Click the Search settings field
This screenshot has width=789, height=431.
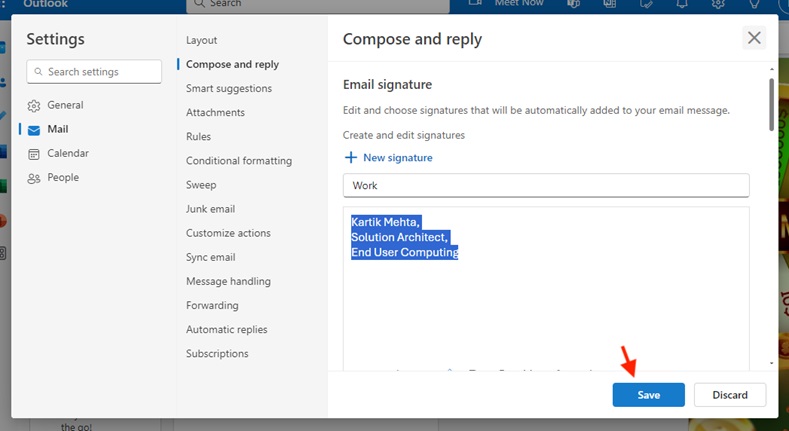pyautogui.click(x=94, y=72)
